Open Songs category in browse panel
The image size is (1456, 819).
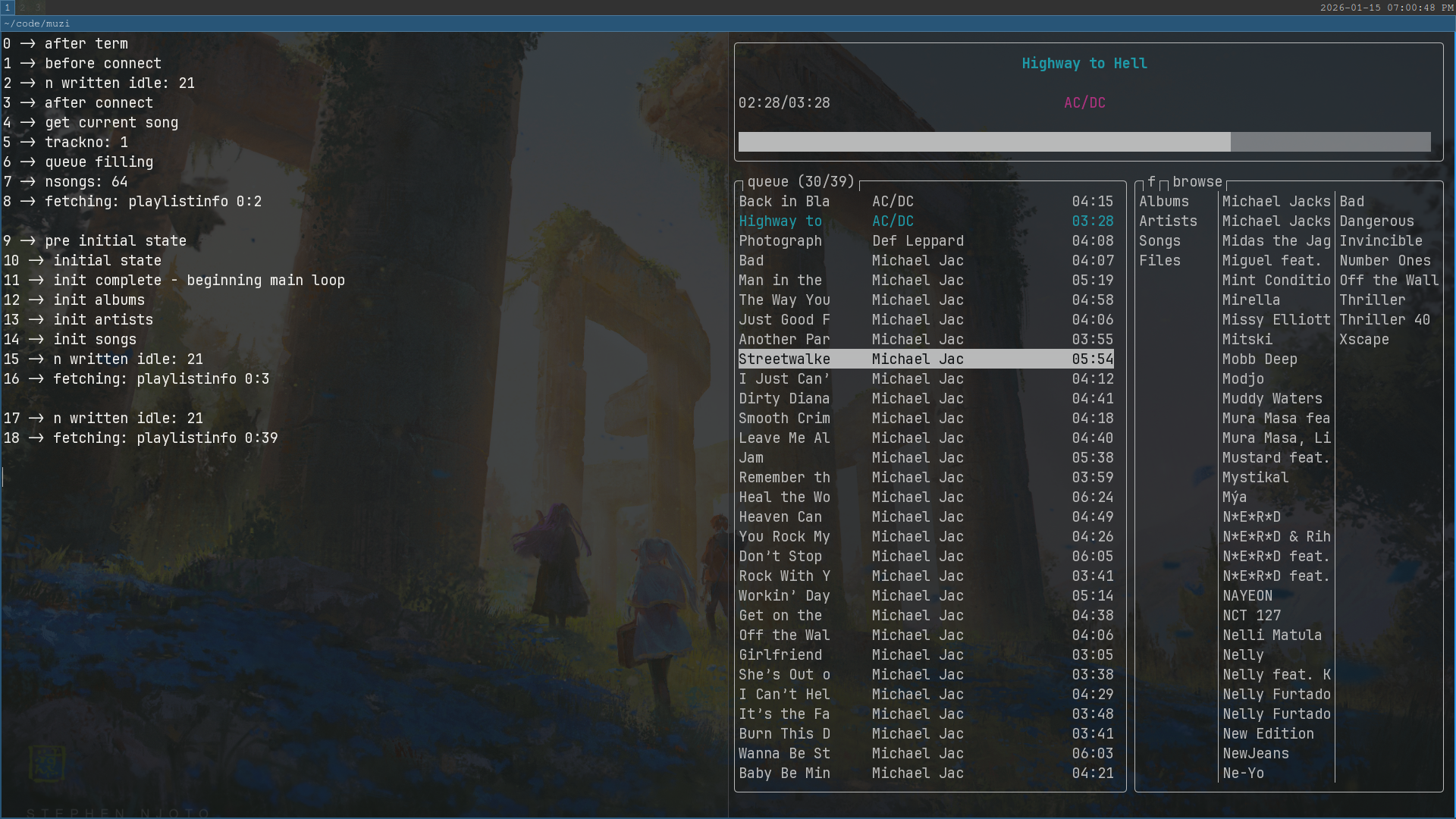[x=1159, y=241]
